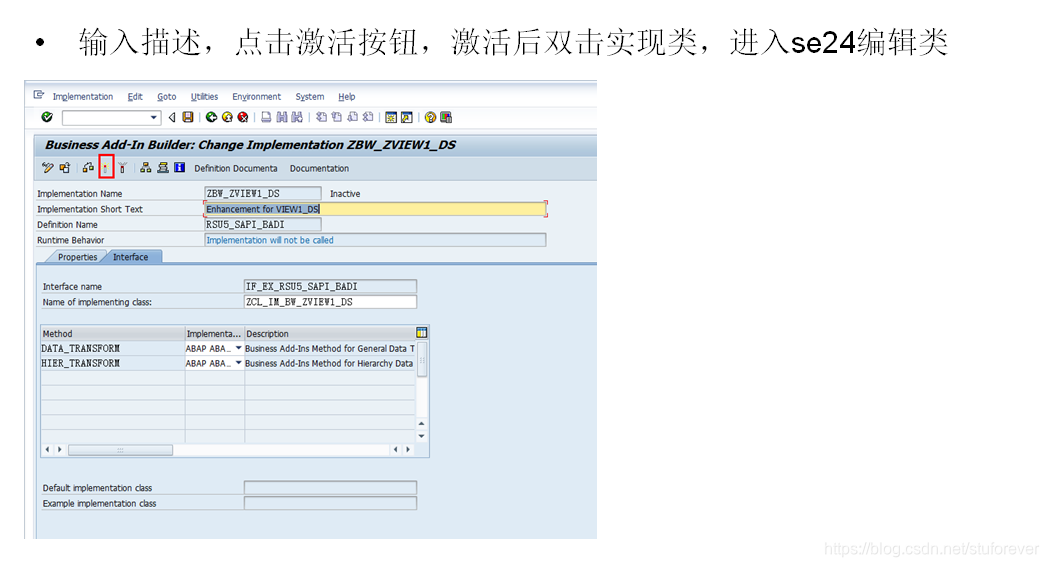Click the Deactivate icon next to Activate
This screenshot has height=567, width=1049.
tap(122, 168)
